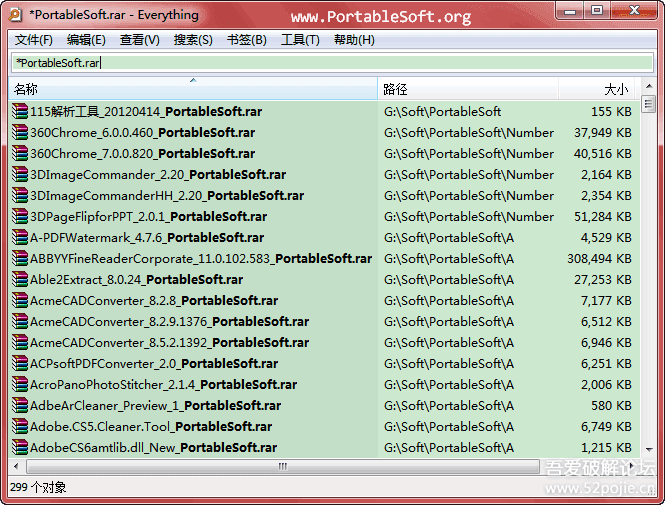The height and width of the screenshot is (505, 665).
Task: Click the RAR icon beside 115解析工具_20120414_PortableSoft.rar
Action: 20,112
